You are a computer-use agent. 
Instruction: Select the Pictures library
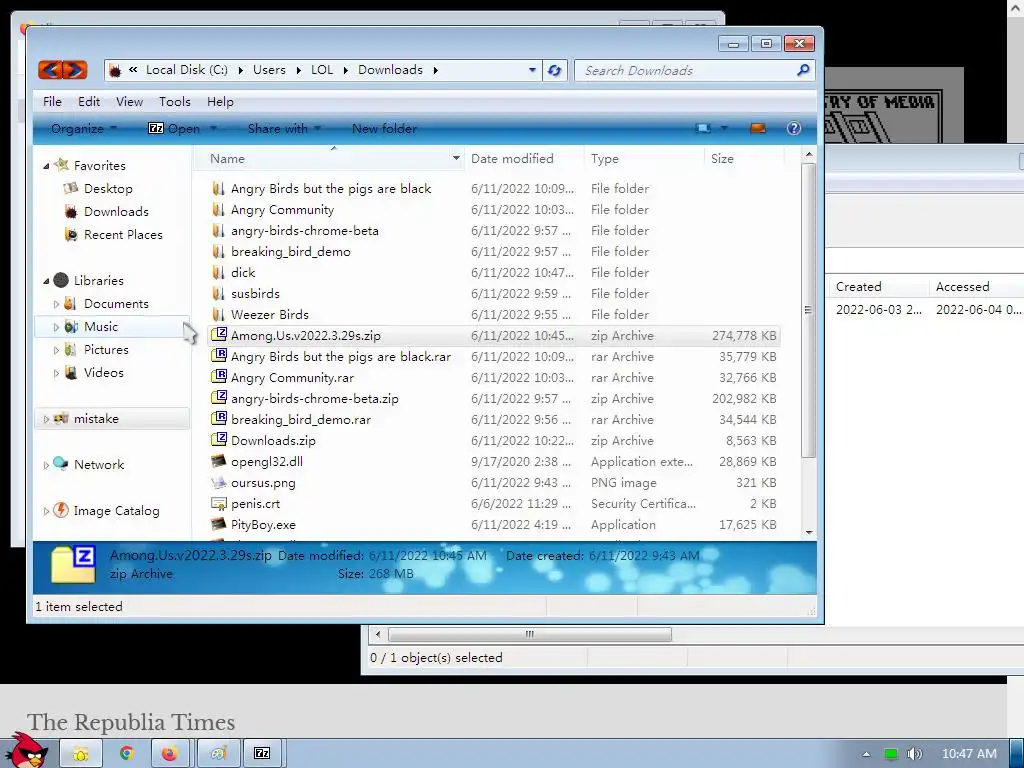[x=106, y=349]
